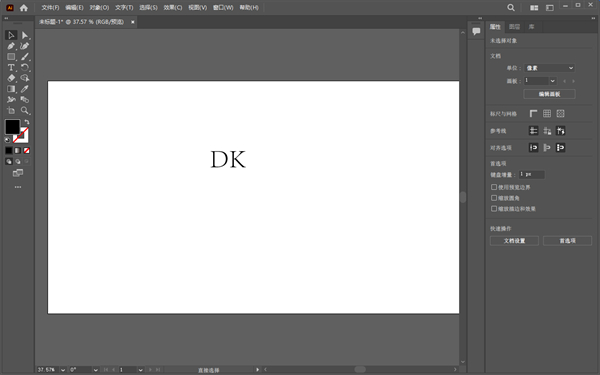Select the Artboard tool
Image resolution: width=600 pixels, height=375 pixels.
pos(11,111)
